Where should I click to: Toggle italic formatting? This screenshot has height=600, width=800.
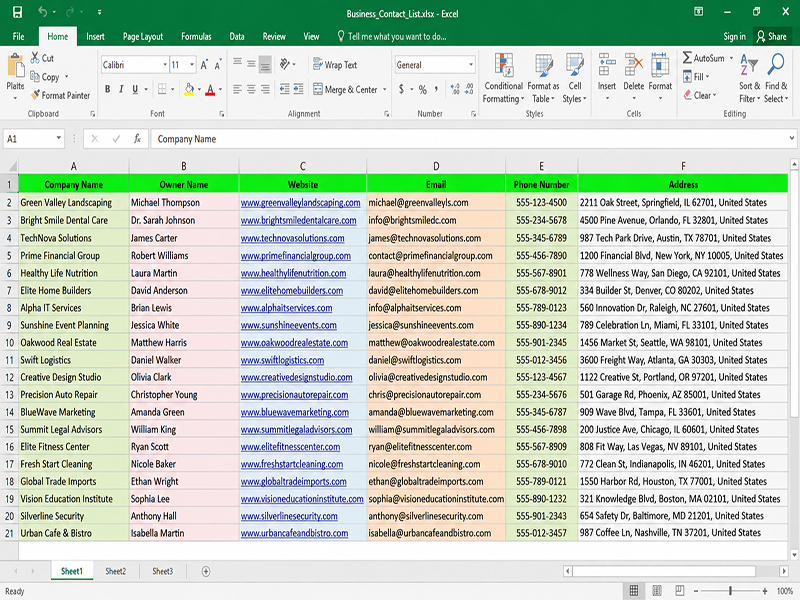[121, 89]
